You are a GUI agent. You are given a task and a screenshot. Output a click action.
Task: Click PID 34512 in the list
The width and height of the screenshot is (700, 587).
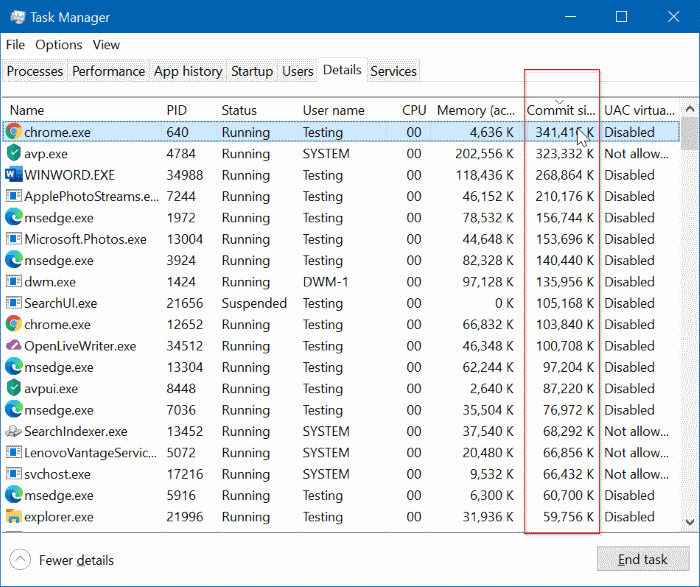coord(184,346)
